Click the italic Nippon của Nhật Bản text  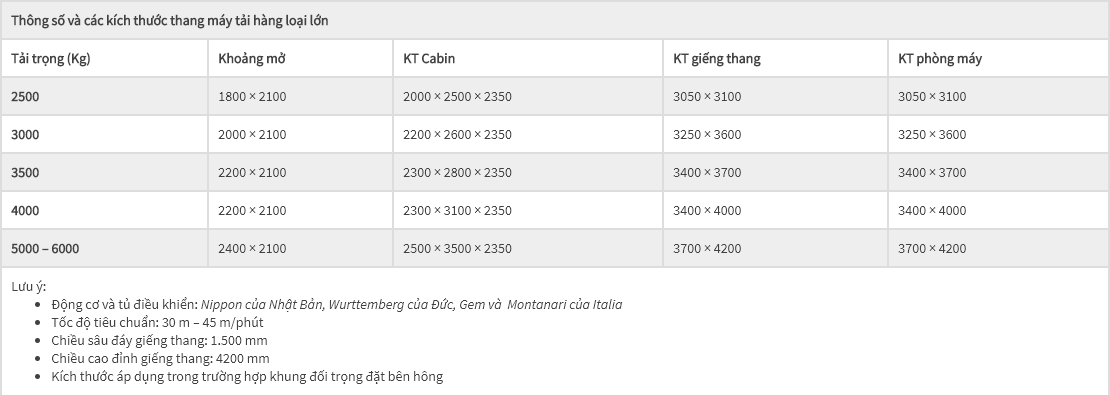[x=261, y=304]
